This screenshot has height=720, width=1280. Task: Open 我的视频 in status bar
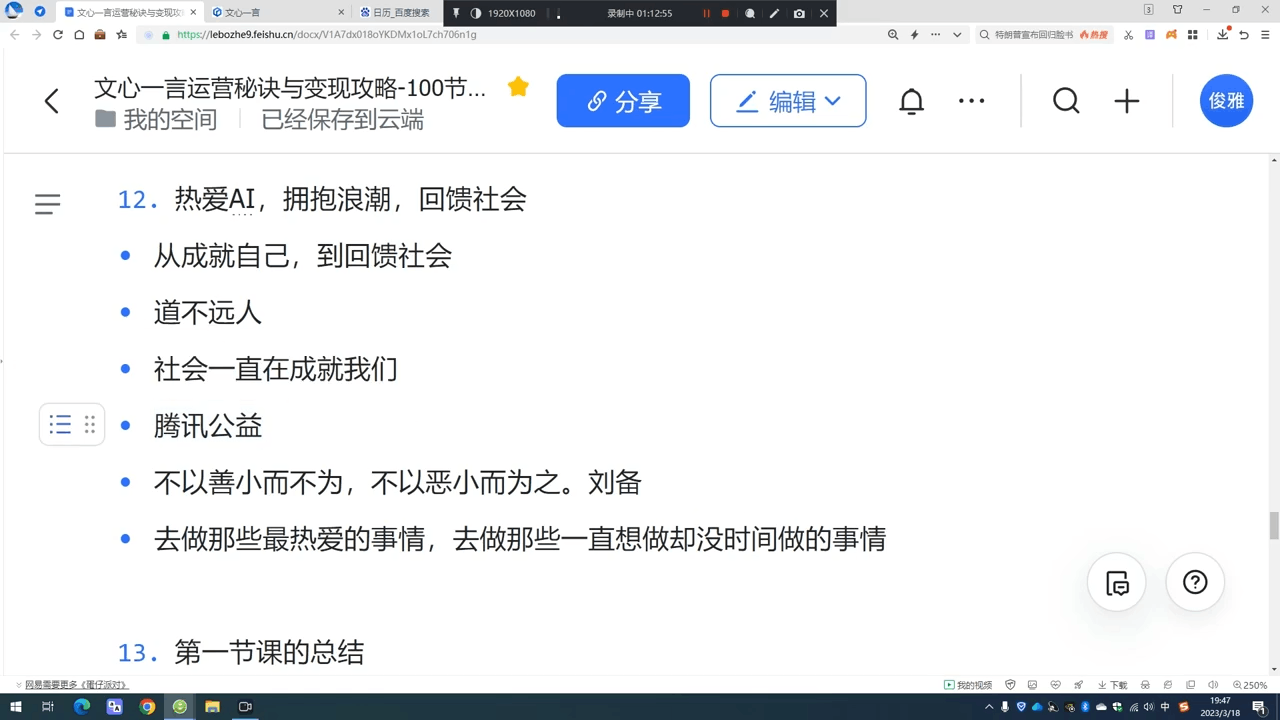968,685
